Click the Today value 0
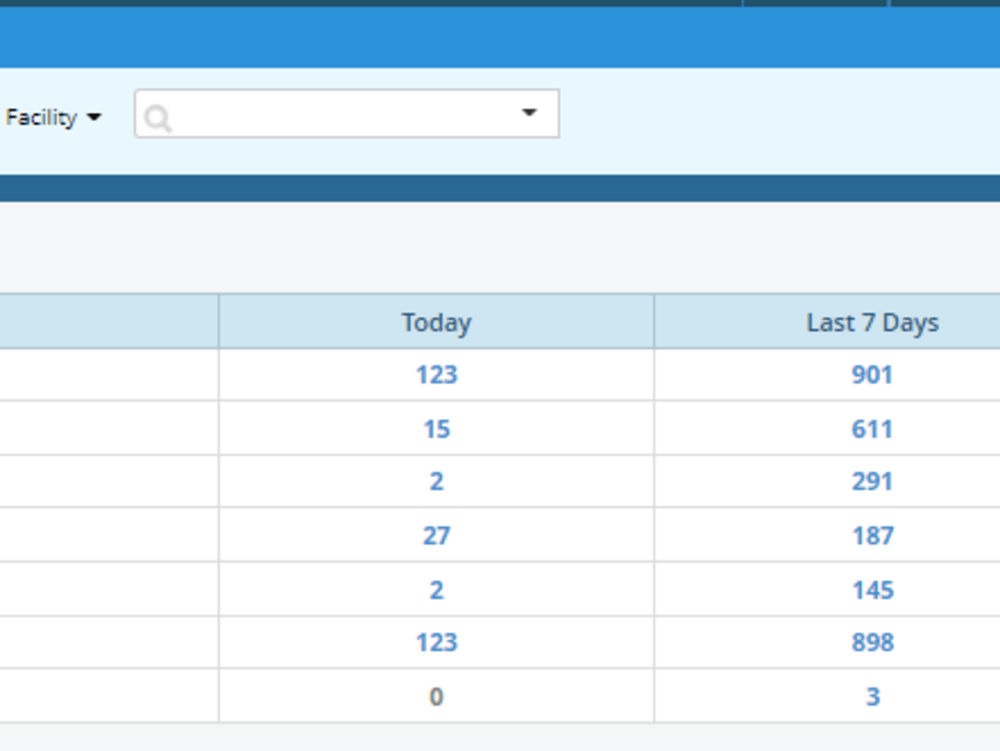Viewport: 1000px width, 751px height. coord(436,697)
